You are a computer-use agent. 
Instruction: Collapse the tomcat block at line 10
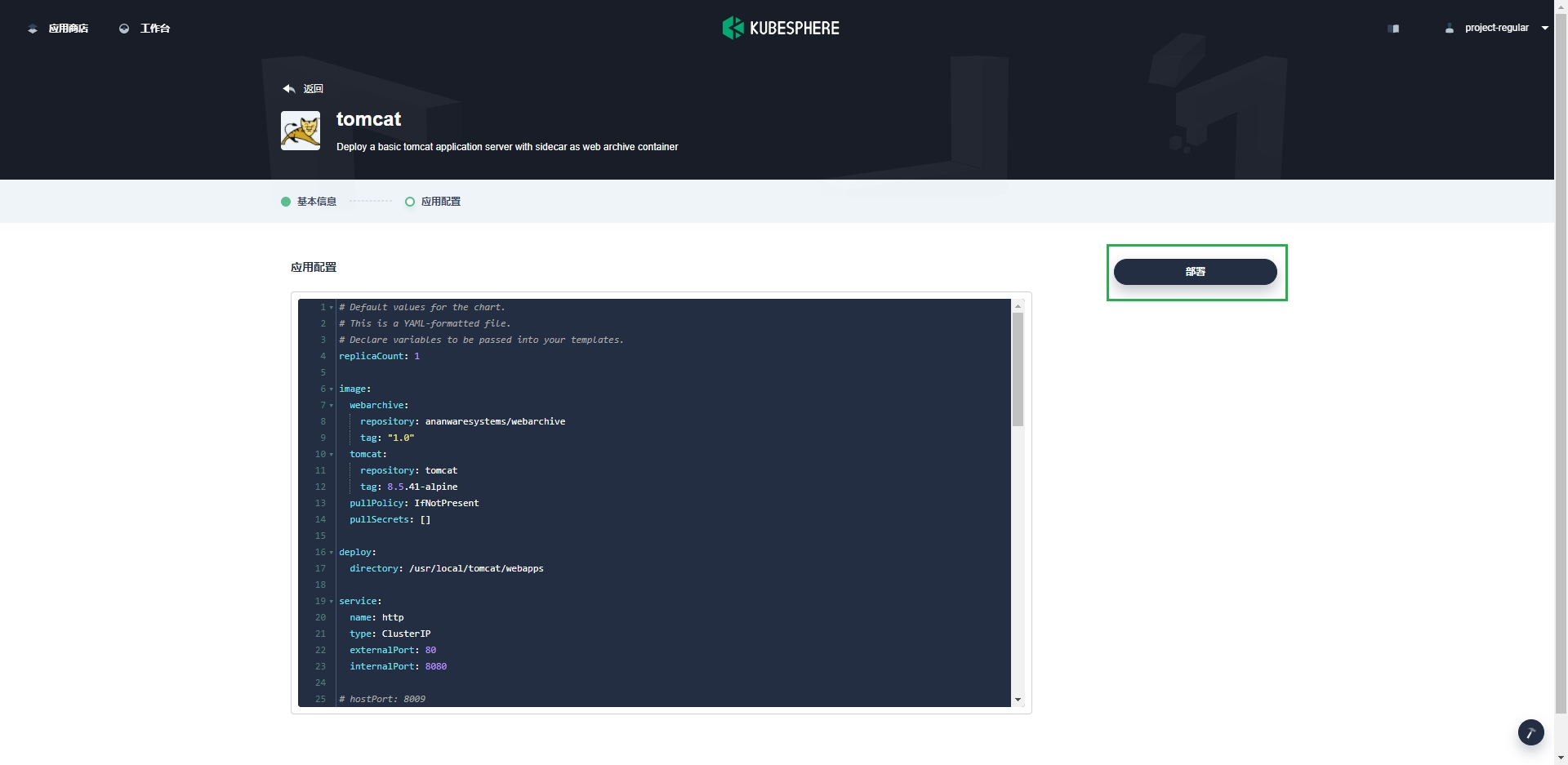[x=331, y=455]
